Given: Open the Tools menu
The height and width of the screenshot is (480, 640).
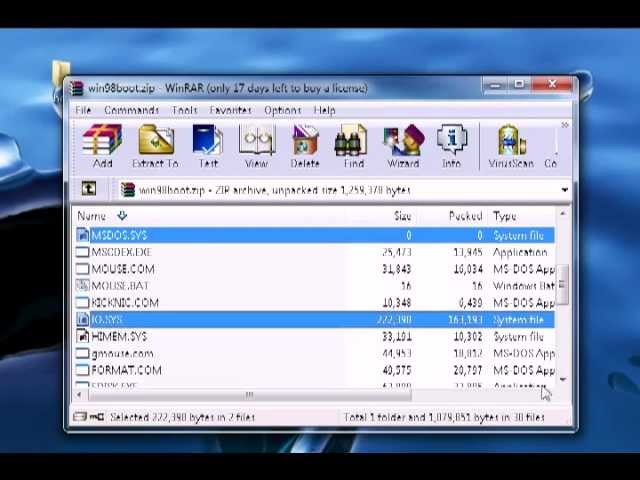Looking at the screenshot, I should 184,110.
